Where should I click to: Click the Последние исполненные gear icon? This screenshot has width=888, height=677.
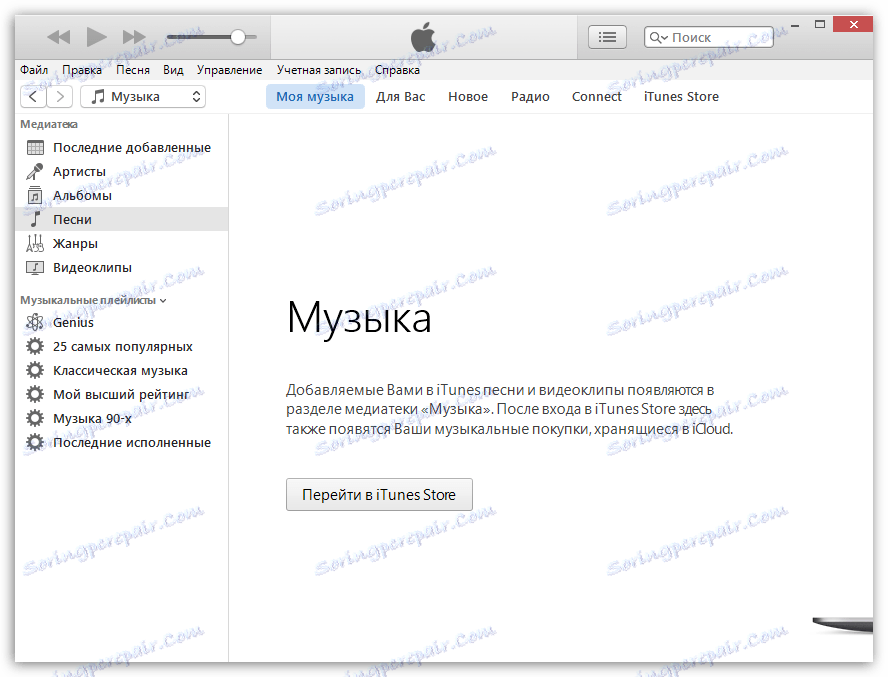[35, 442]
